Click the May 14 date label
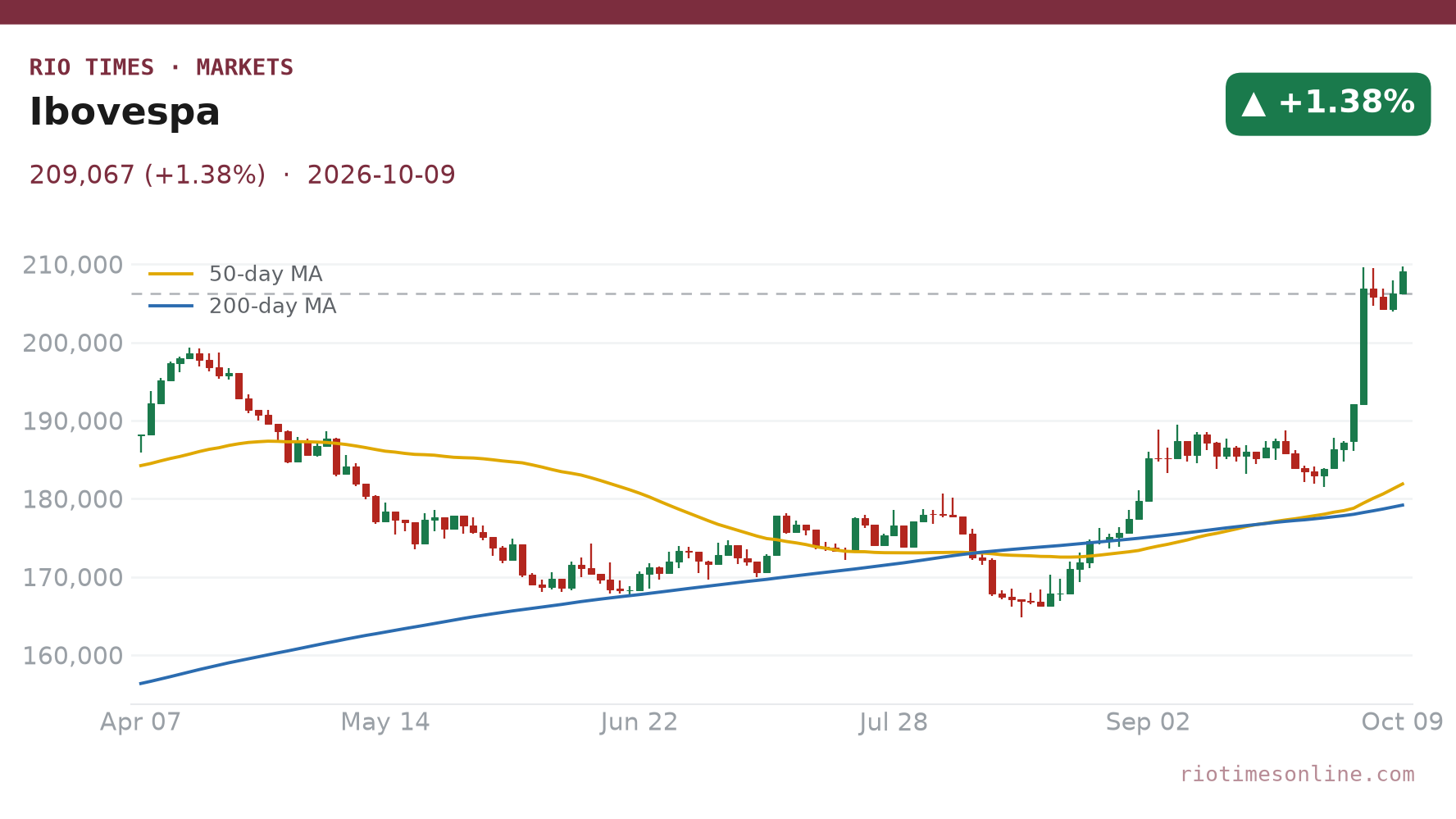Viewport: 1456px width, 819px height. (385, 722)
